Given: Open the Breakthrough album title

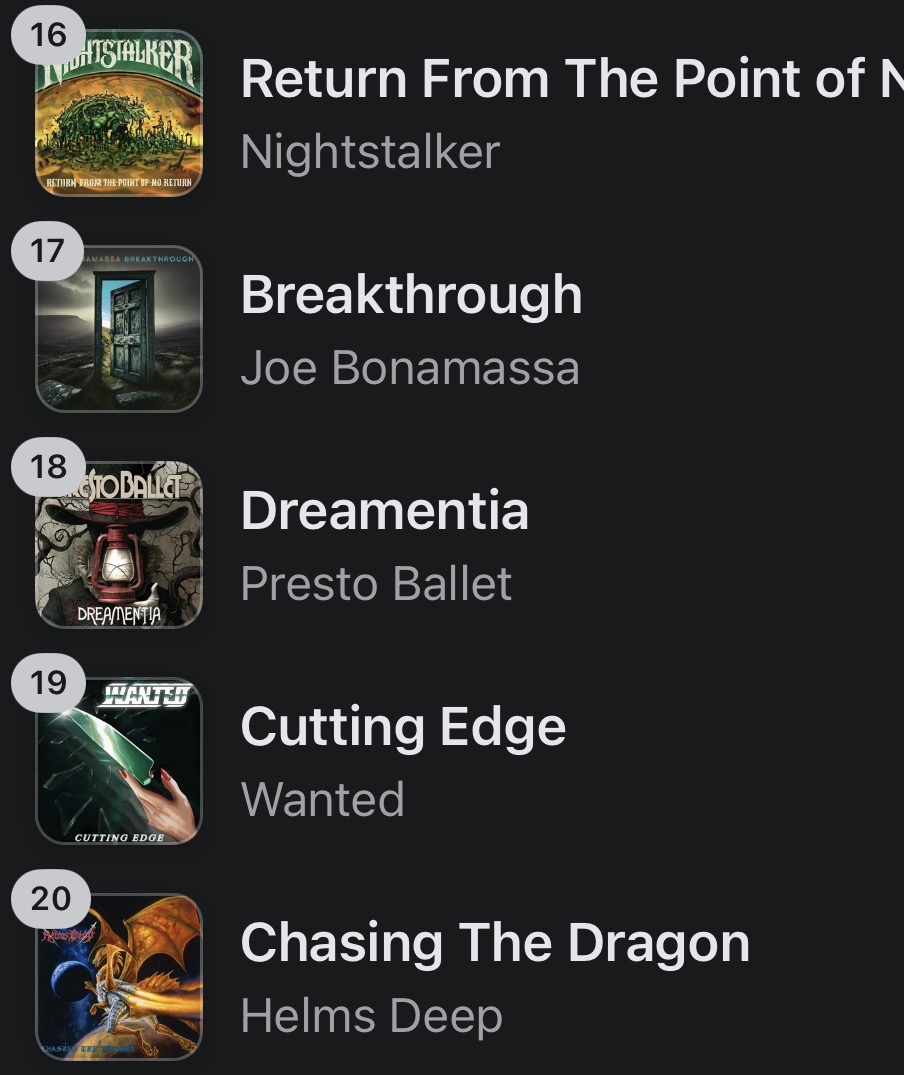Looking at the screenshot, I should pos(411,294).
